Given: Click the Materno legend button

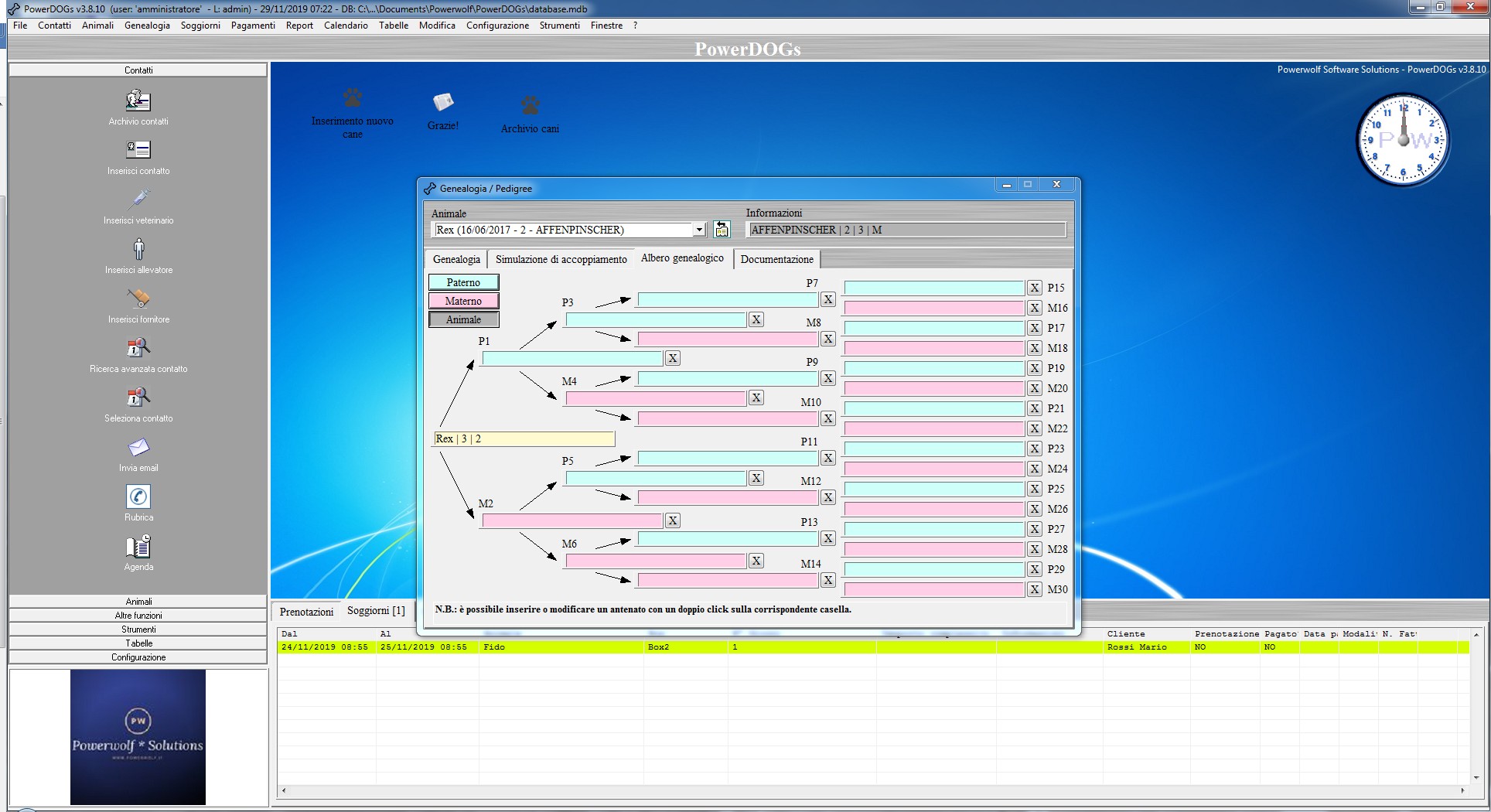Looking at the screenshot, I should (x=464, y=301).
